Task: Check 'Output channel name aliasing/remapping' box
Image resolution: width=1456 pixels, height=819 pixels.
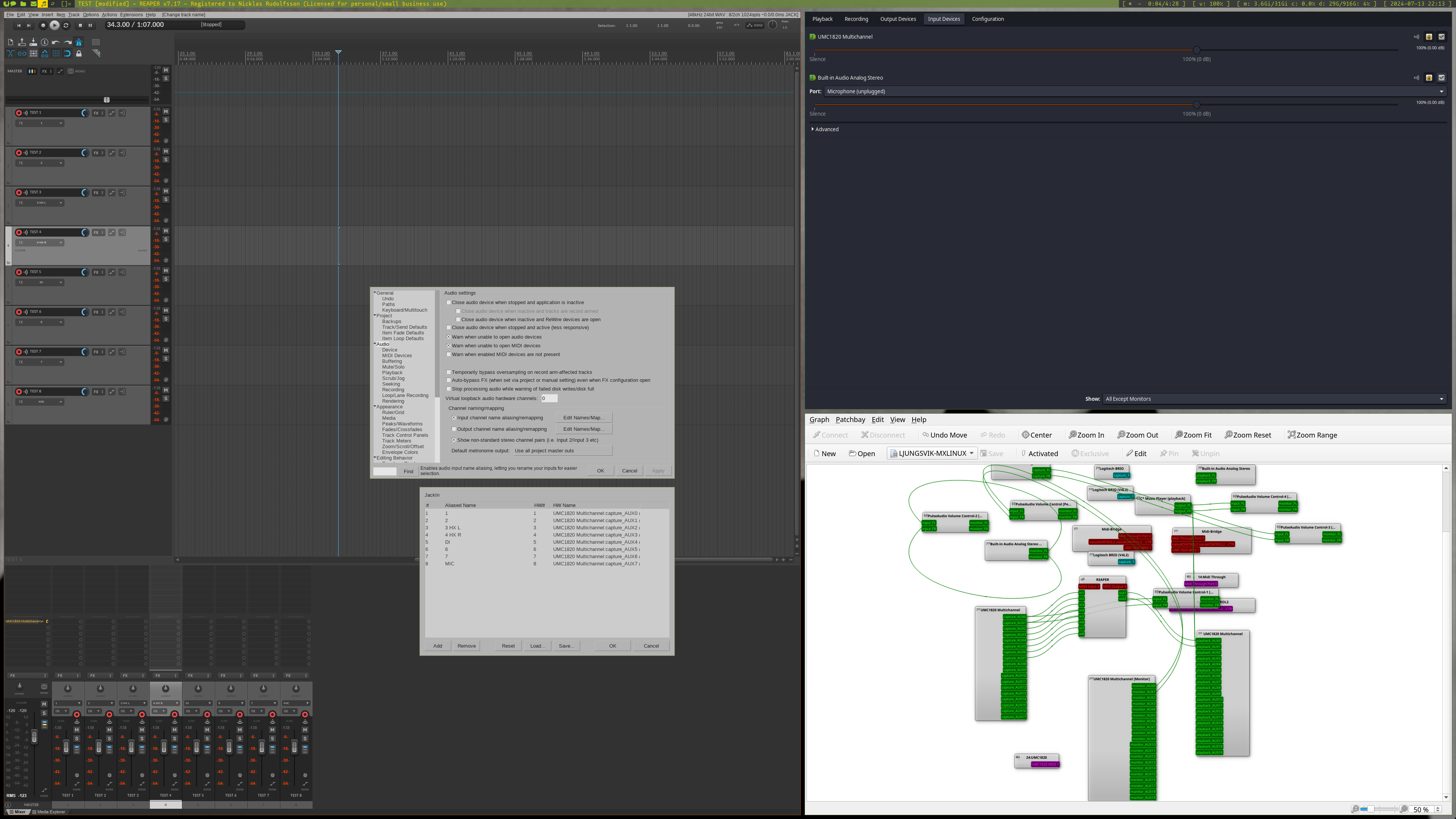Action: click(x=454, y=429)
